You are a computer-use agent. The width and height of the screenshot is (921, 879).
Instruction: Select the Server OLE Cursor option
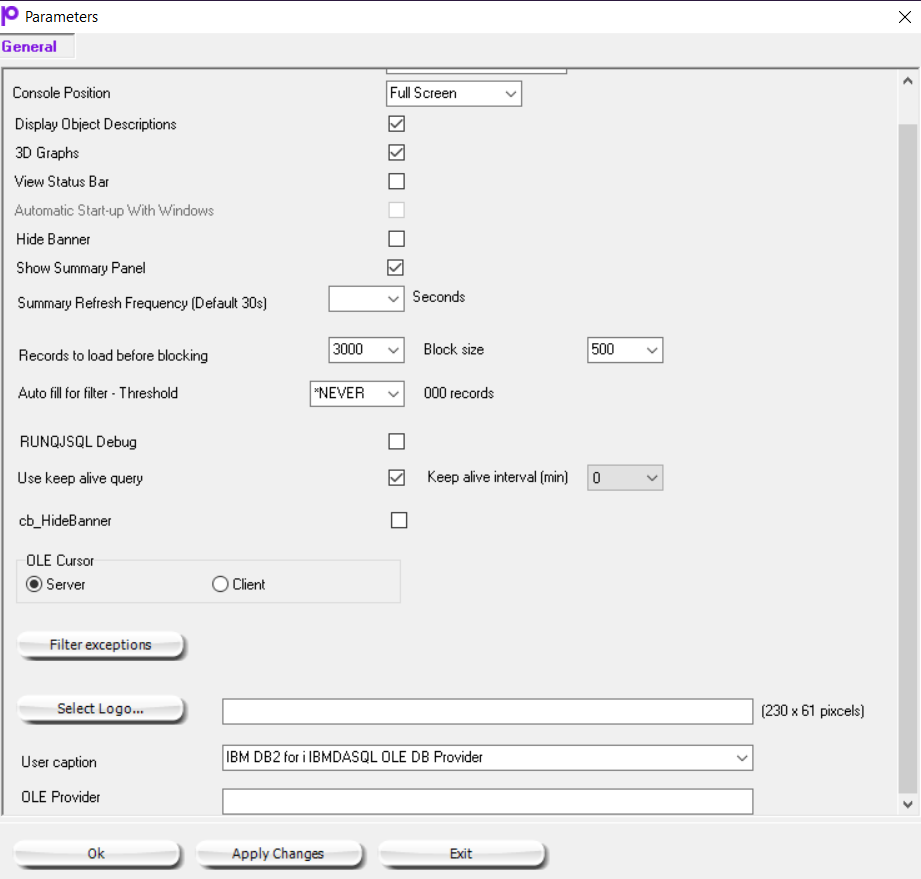34,585
